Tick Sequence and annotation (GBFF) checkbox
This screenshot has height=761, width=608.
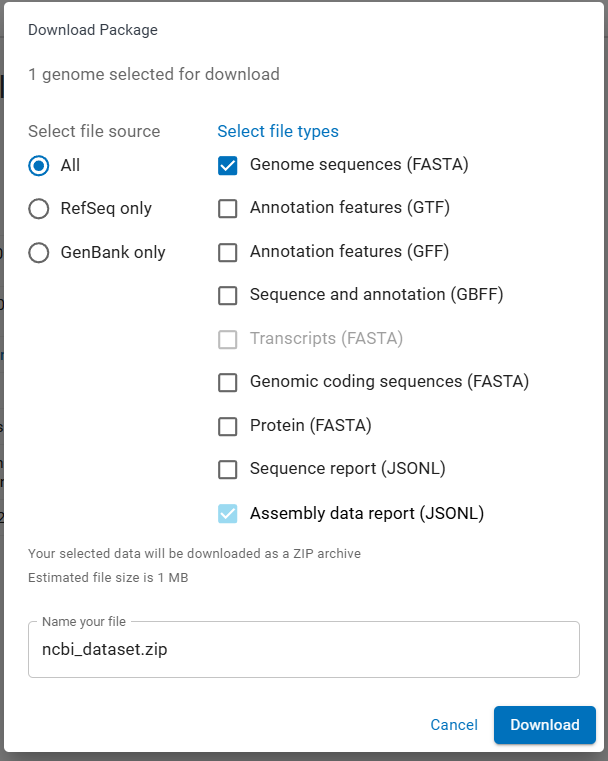pos(228,295)
